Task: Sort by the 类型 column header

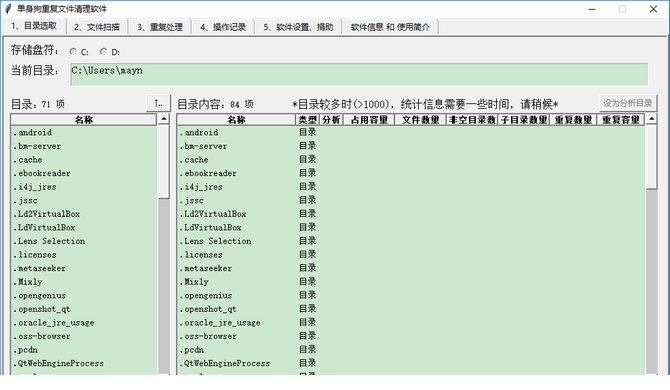Action: tap(308, 120)
